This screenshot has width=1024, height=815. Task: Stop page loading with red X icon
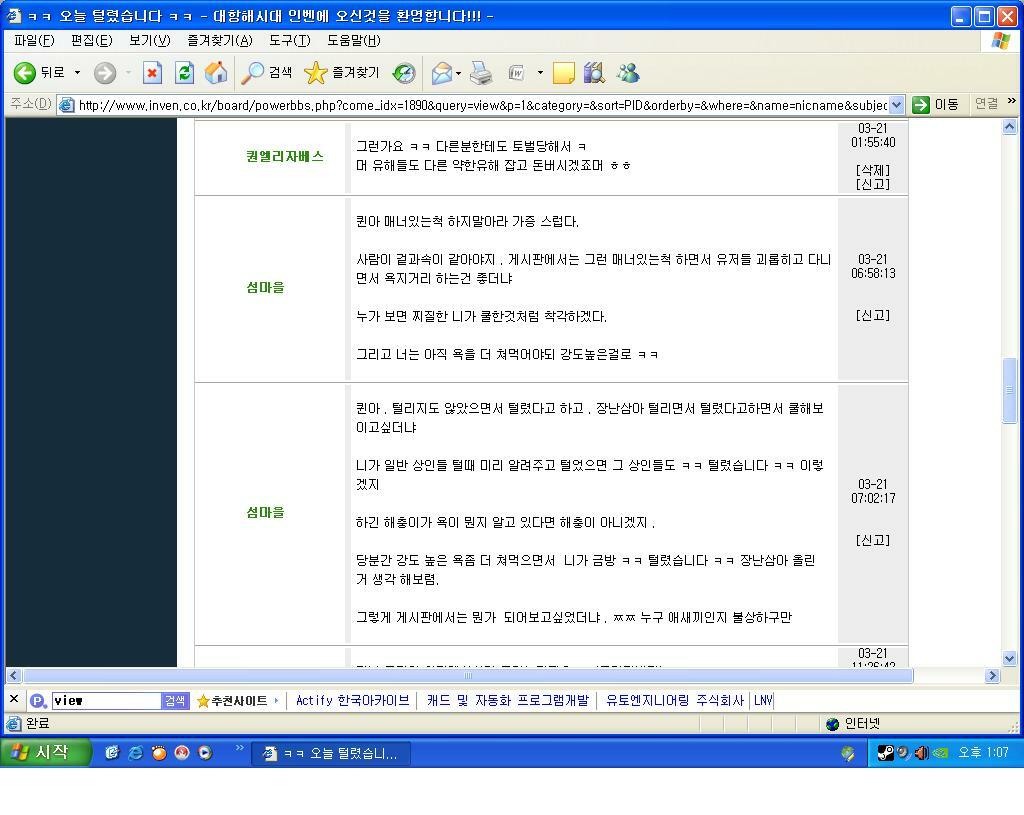click(152, 72)
